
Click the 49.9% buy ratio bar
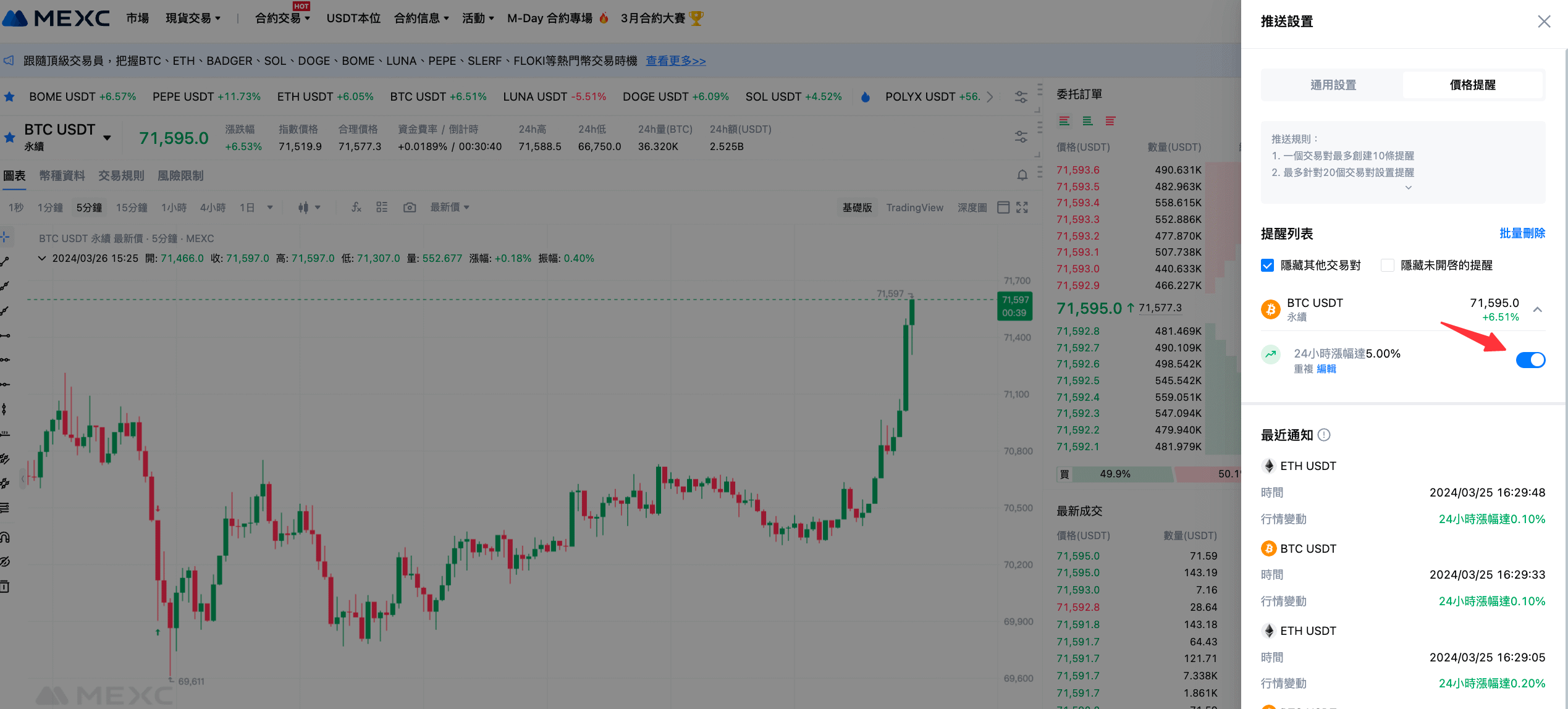point(1115,474)
